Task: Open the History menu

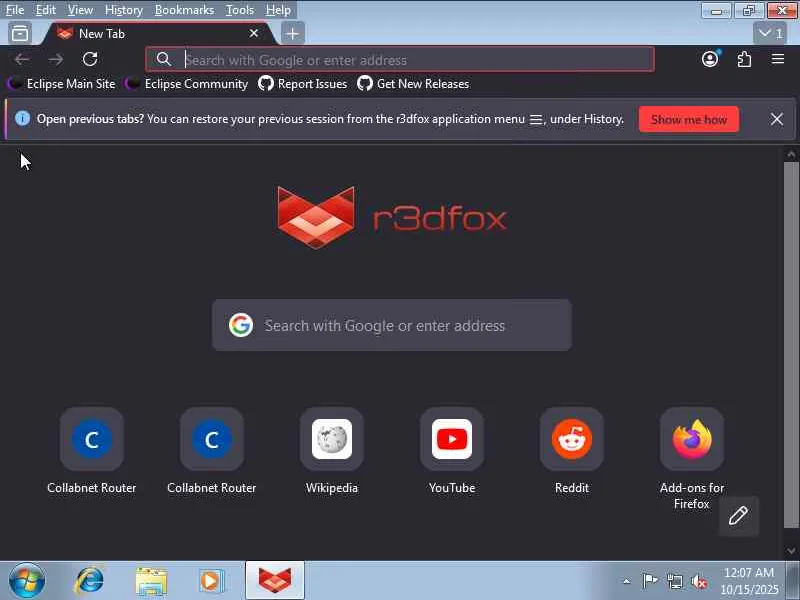Action: tap(123, 10)
